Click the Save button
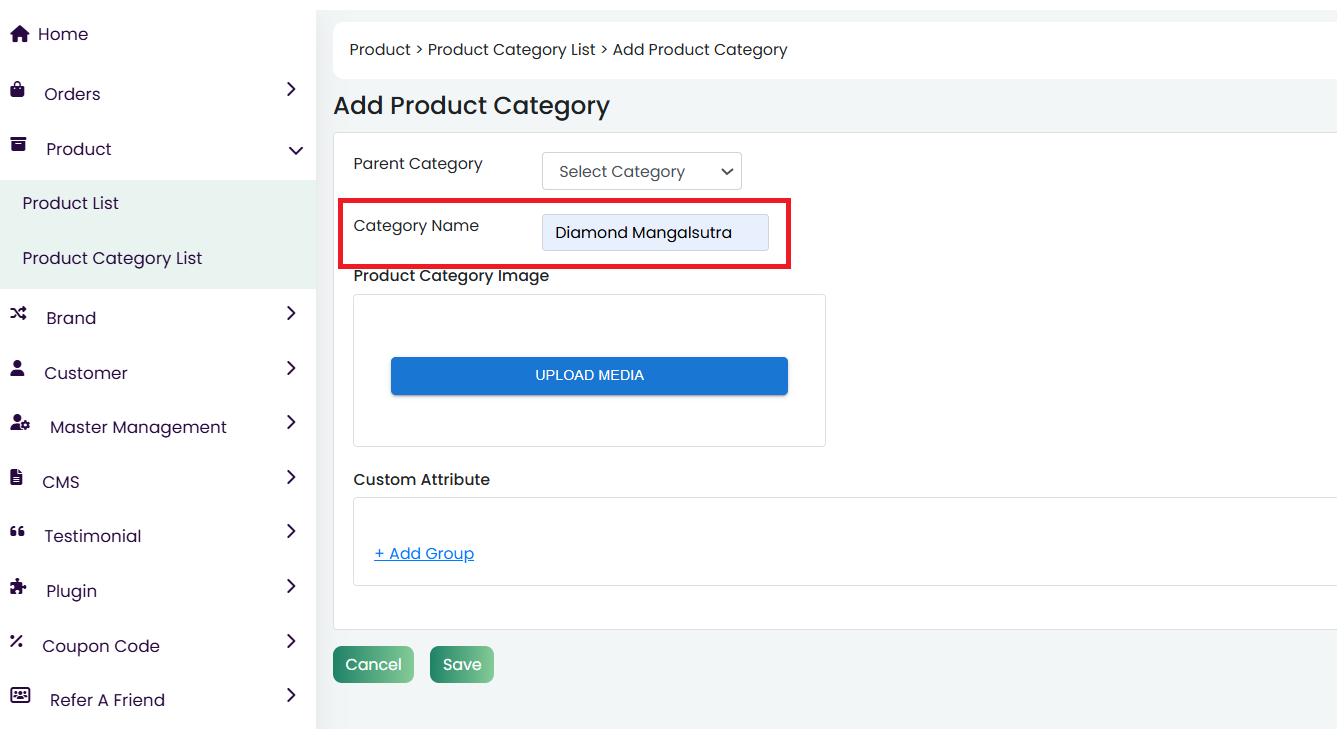 pos(461,665)
